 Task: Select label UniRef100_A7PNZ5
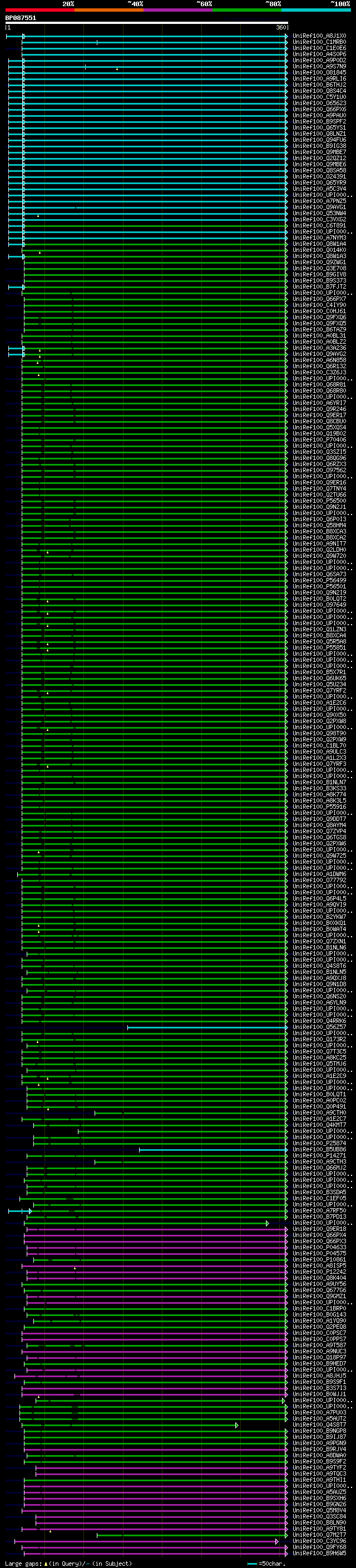coord(319,201)
